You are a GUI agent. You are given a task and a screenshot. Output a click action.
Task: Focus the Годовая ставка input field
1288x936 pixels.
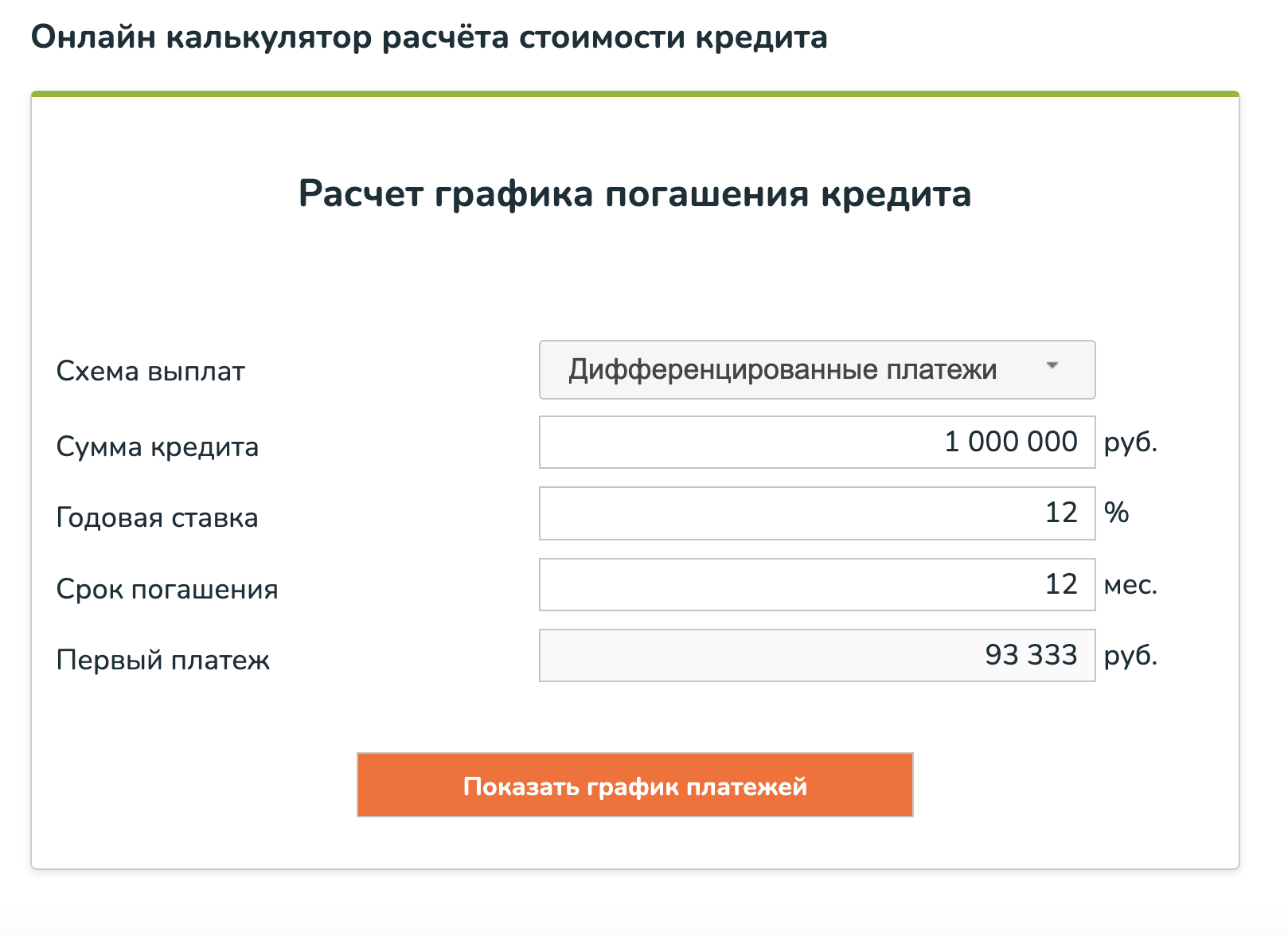coord(817,513)
